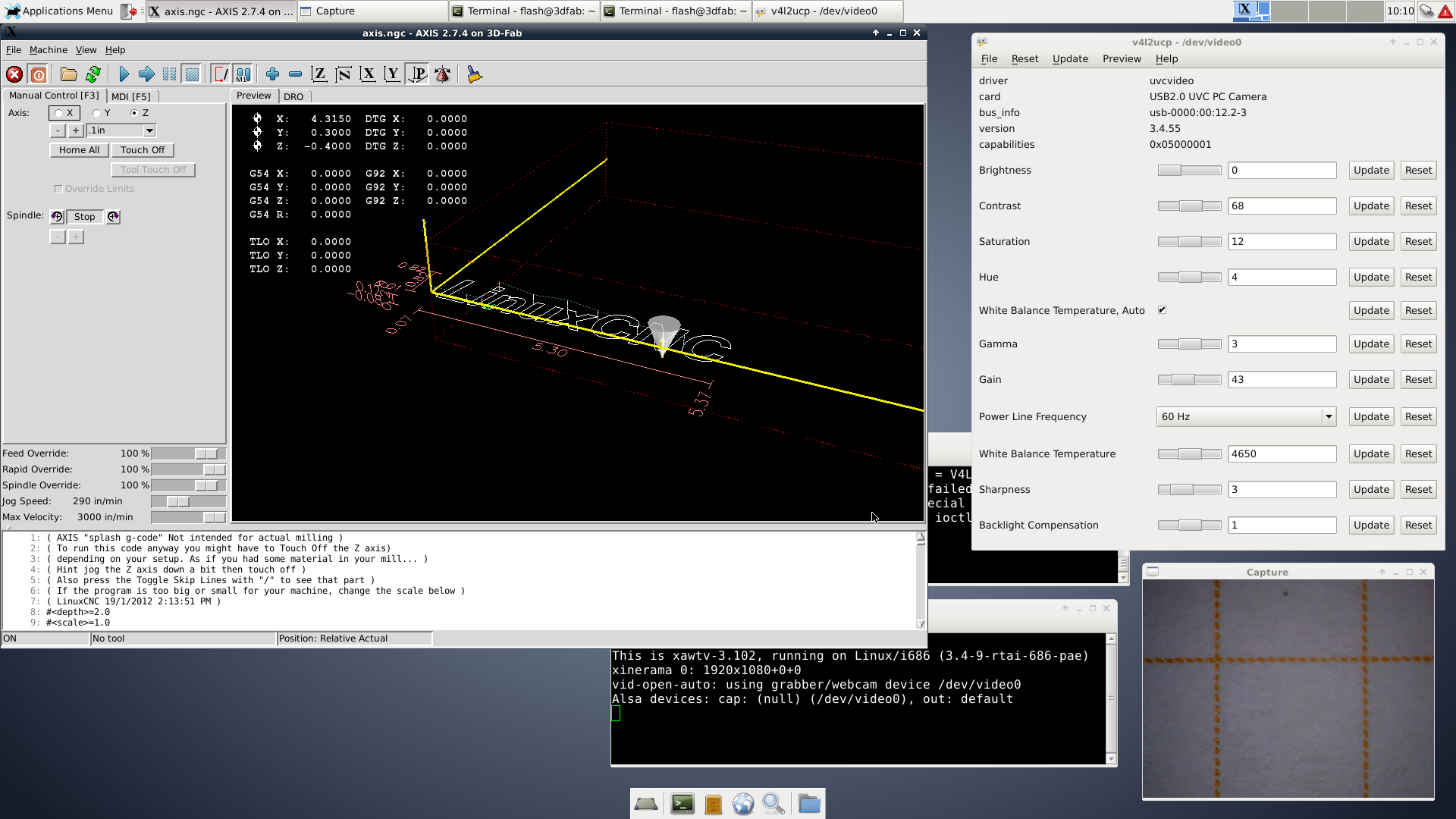This screenshot has height=819, width=1456.
Task: Open the File menu in AXIS
Action: coord(14,50)
